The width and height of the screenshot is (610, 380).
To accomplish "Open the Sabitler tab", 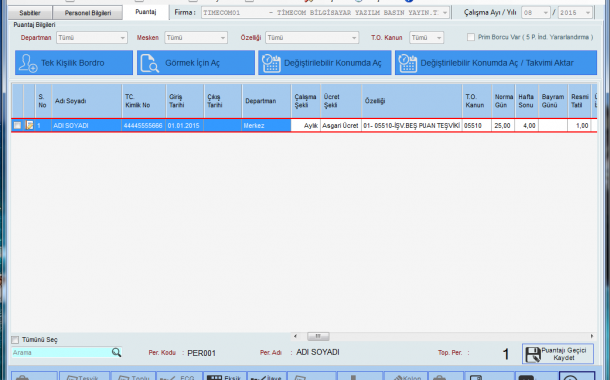I will (30, 13).
